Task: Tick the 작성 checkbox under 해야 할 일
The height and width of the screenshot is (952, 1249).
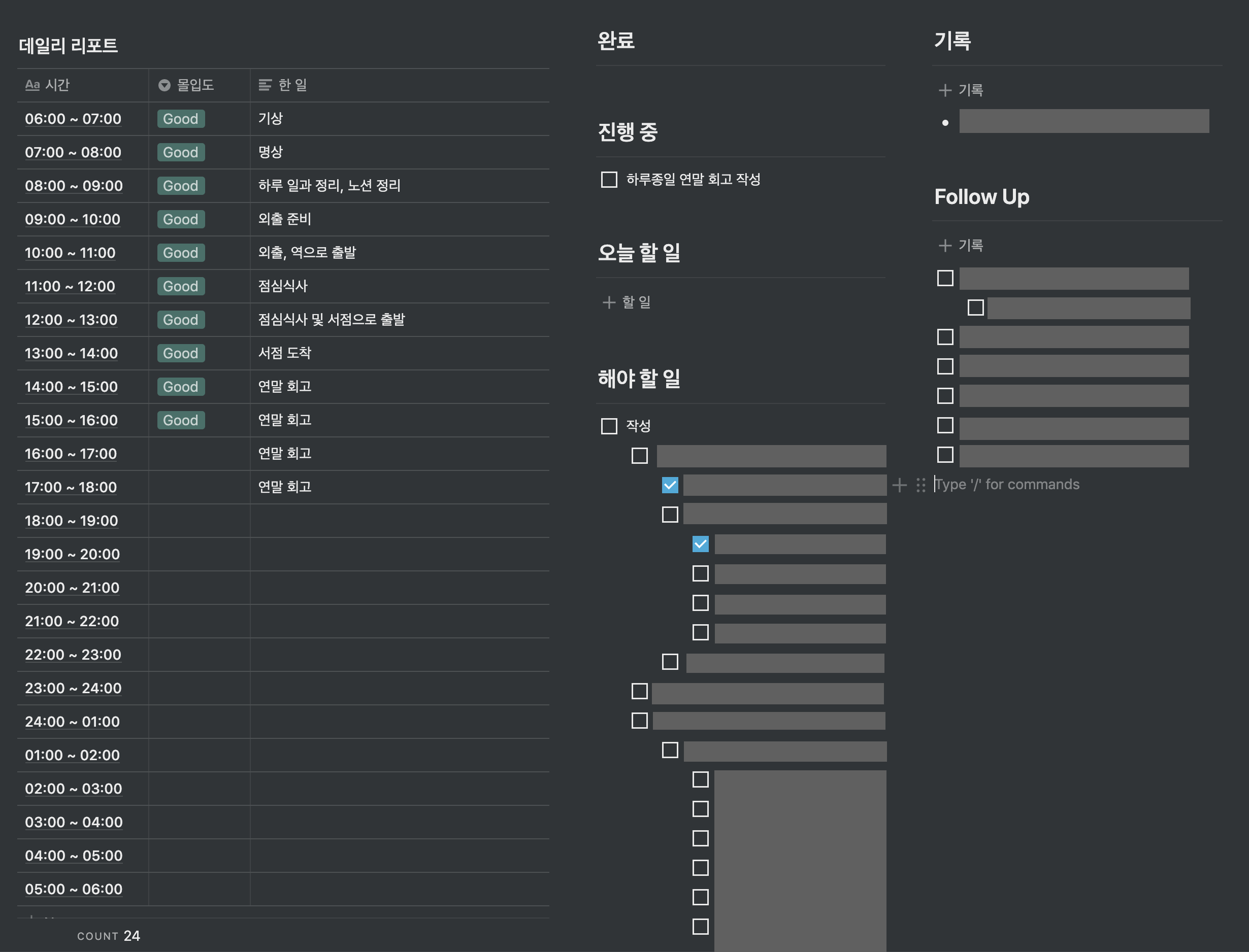Action: [x=609, y=426]
